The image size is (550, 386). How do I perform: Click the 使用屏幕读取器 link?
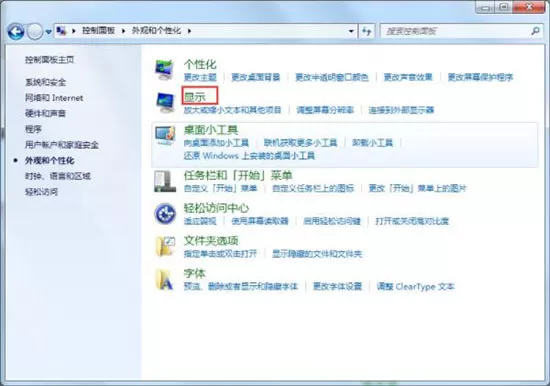[x=260, y=221]
